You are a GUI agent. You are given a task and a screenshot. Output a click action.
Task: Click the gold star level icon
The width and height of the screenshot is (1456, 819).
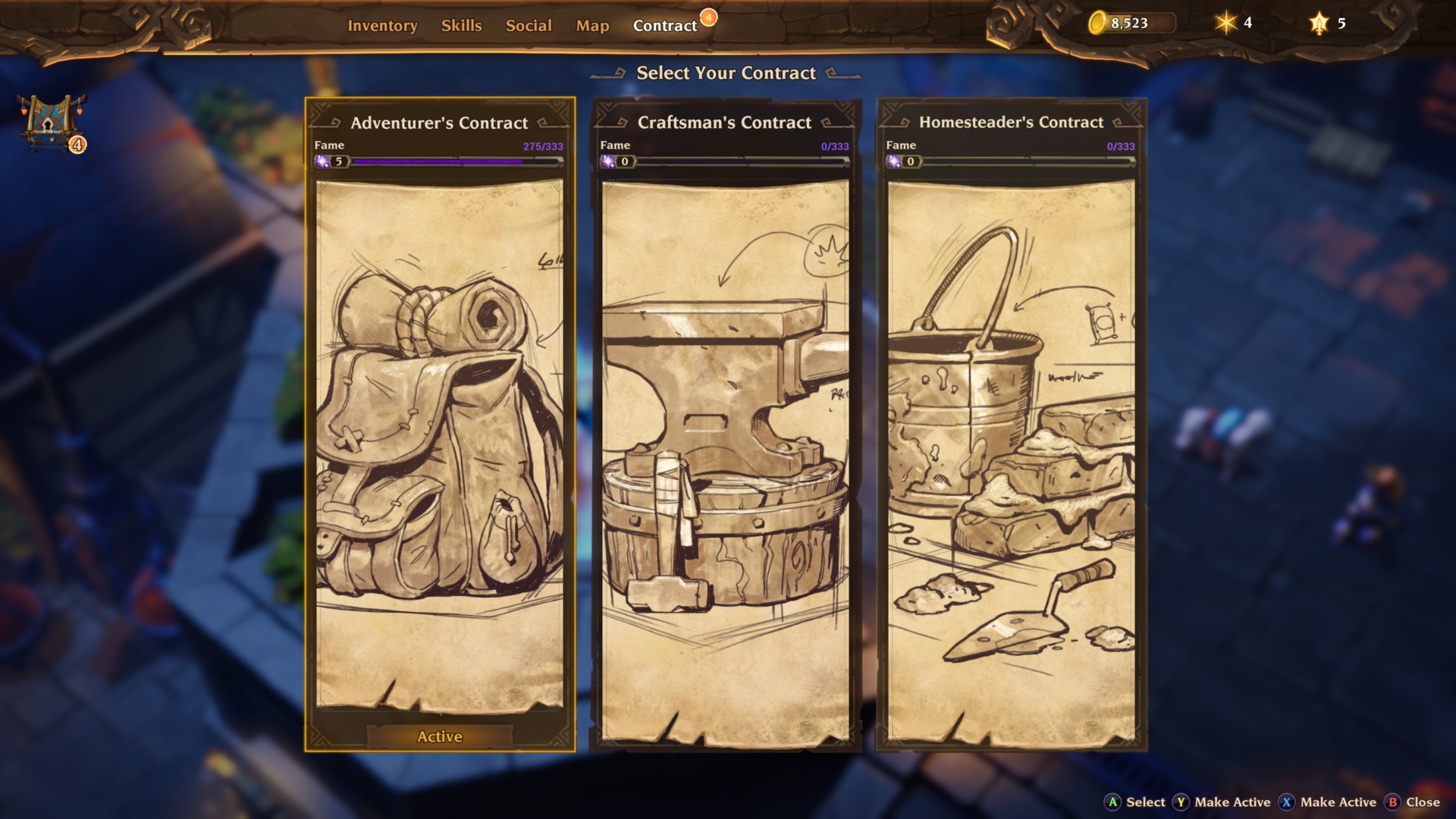point(1319,24)
